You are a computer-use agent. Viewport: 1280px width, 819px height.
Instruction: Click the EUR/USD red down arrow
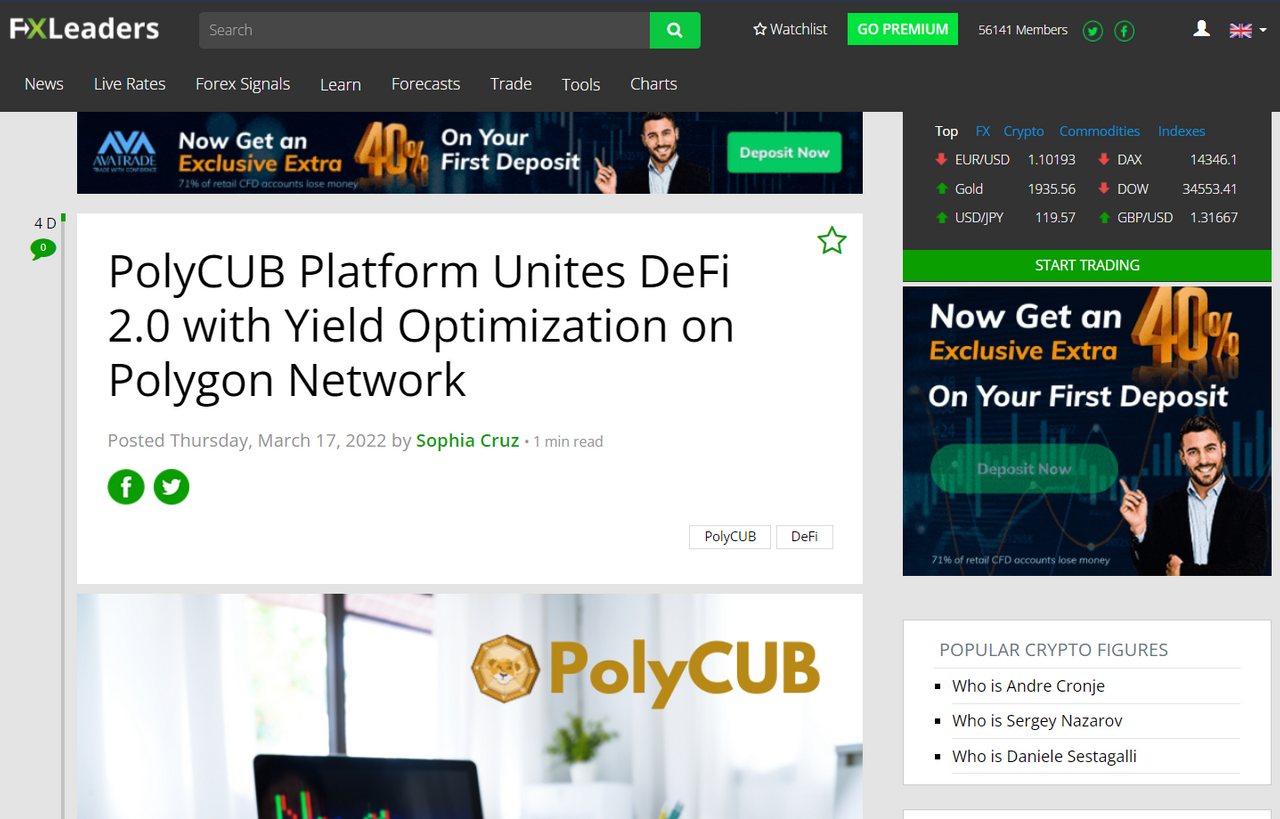pos(941,159)
